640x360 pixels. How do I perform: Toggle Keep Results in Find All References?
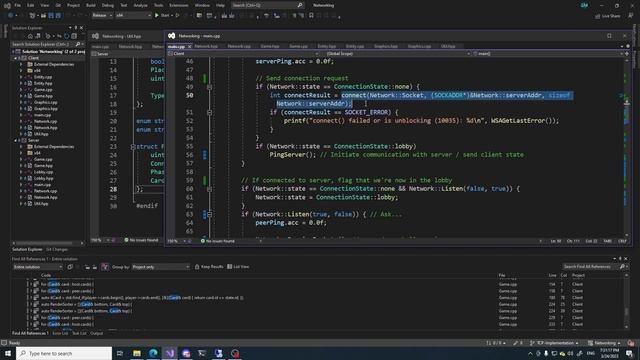(209, 267)
